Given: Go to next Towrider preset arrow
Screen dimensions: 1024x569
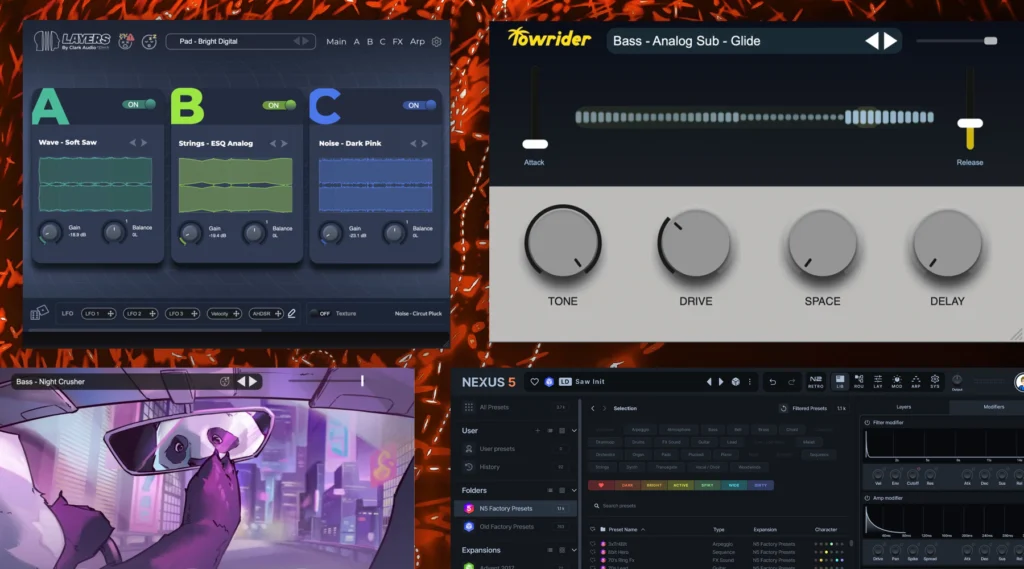Looking at the screenshot, I should coord(891,41).
